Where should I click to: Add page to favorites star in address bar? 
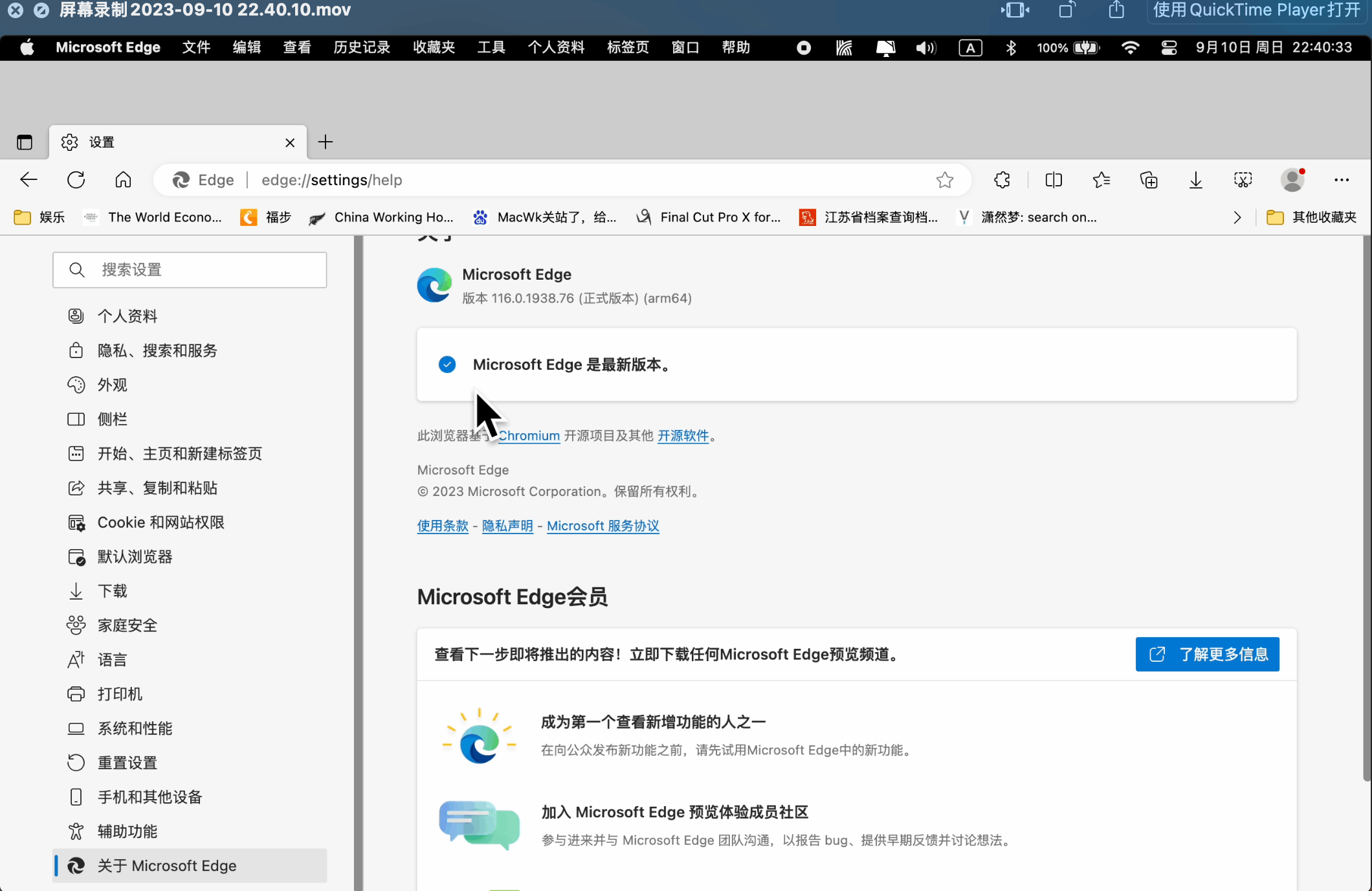[x=945, y=180]
